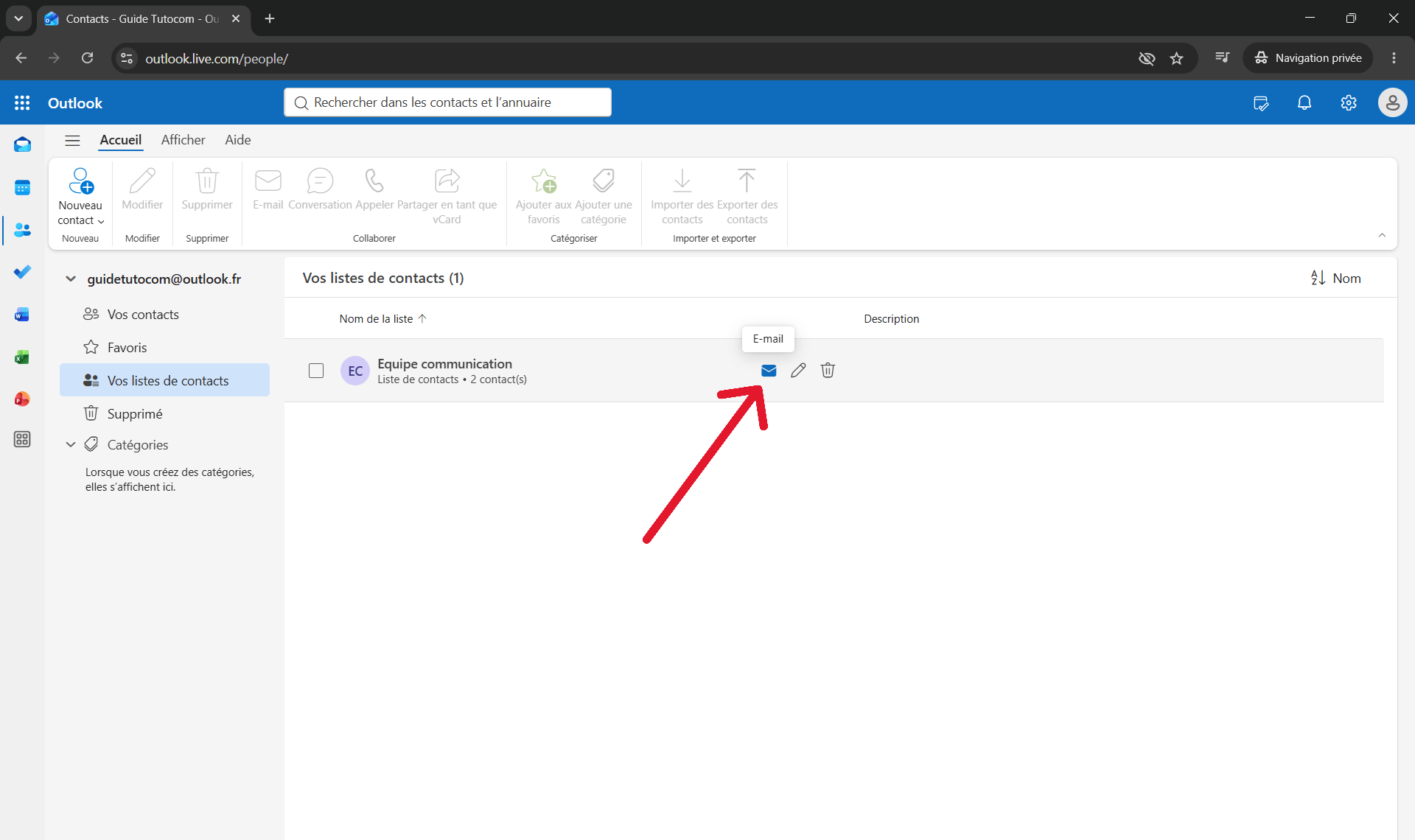The image size is (1415, 840).
Task: Click the Modifier ribbon button
Action: [x=142, y=190]
